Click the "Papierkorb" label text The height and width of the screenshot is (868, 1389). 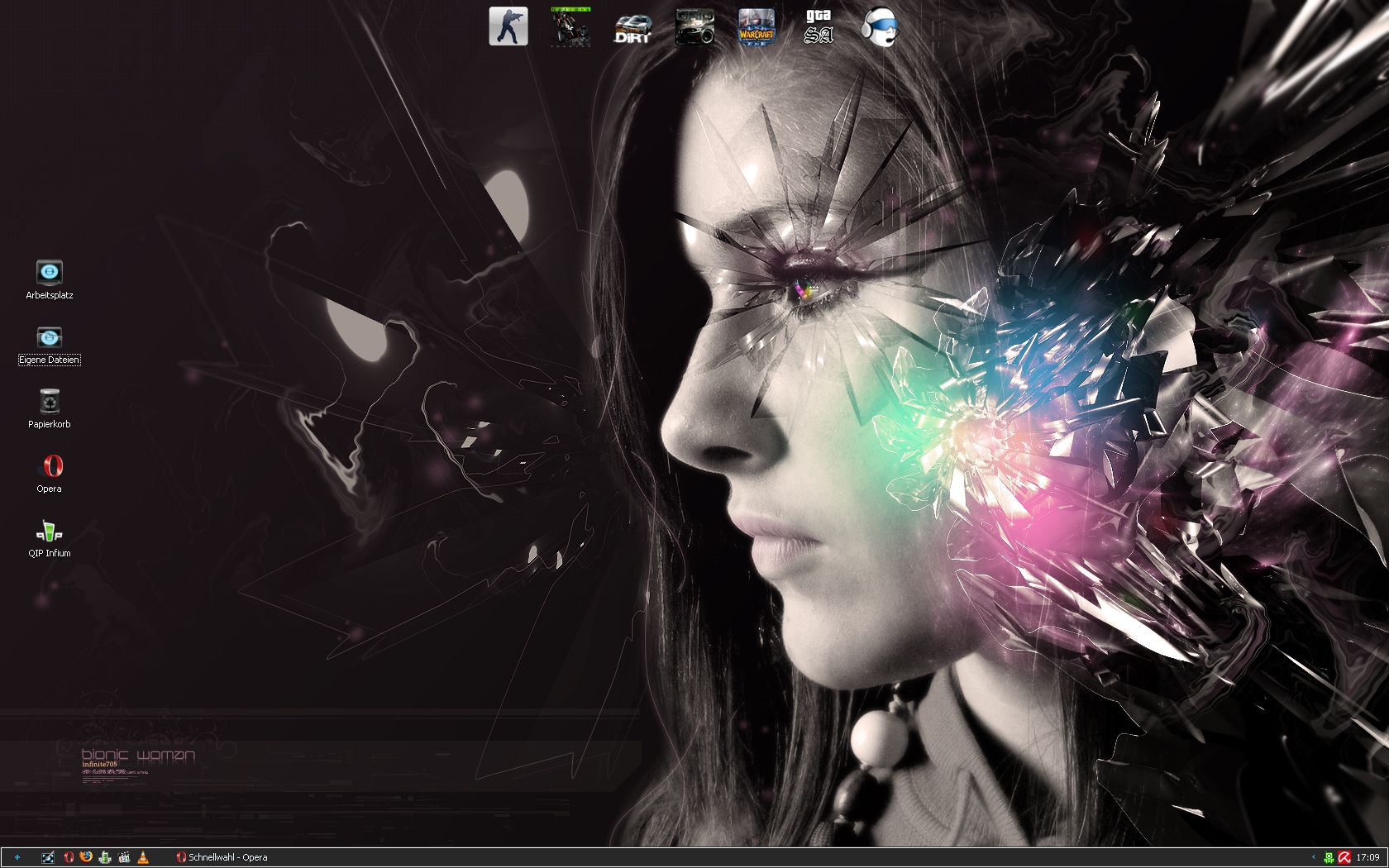tap(50, 424)
